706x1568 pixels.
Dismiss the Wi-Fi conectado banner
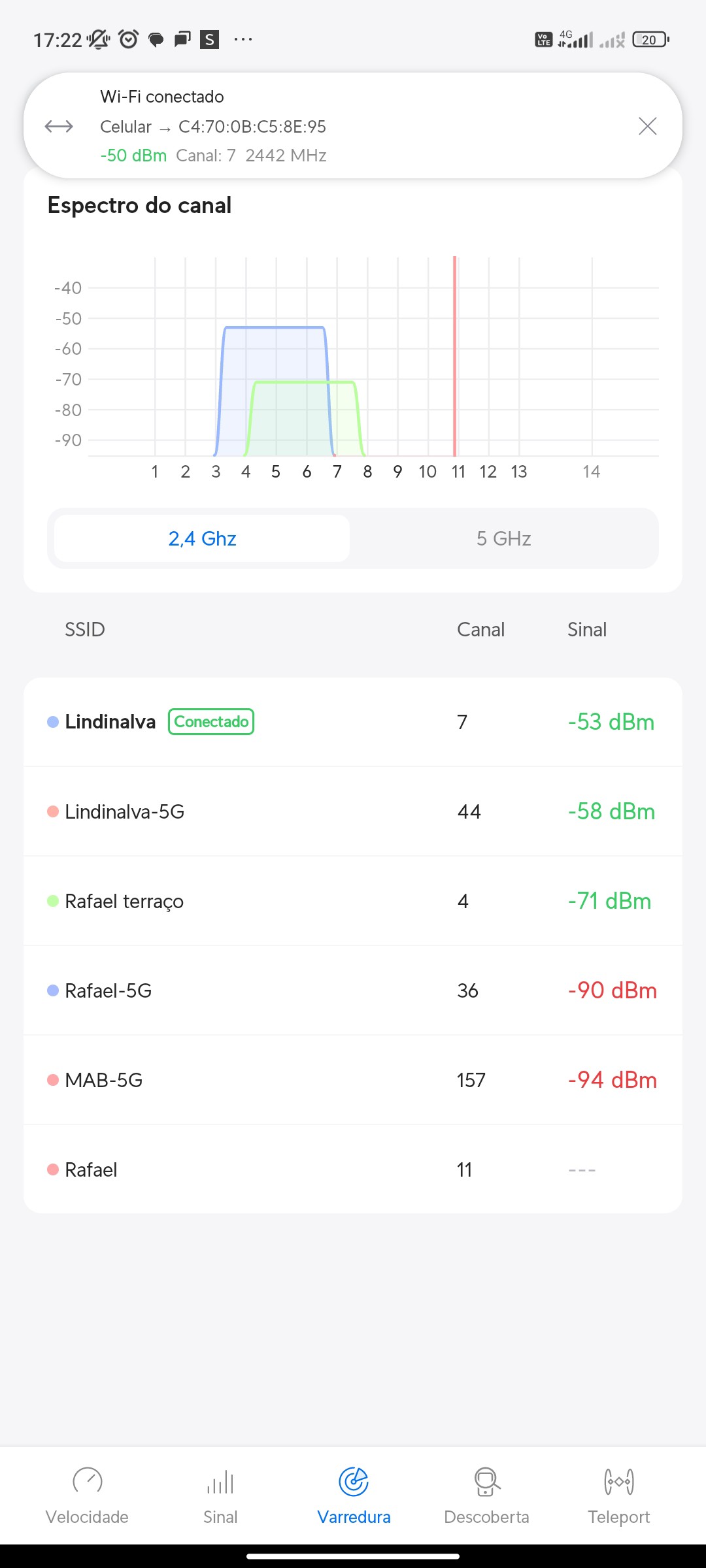coord(647,126)
